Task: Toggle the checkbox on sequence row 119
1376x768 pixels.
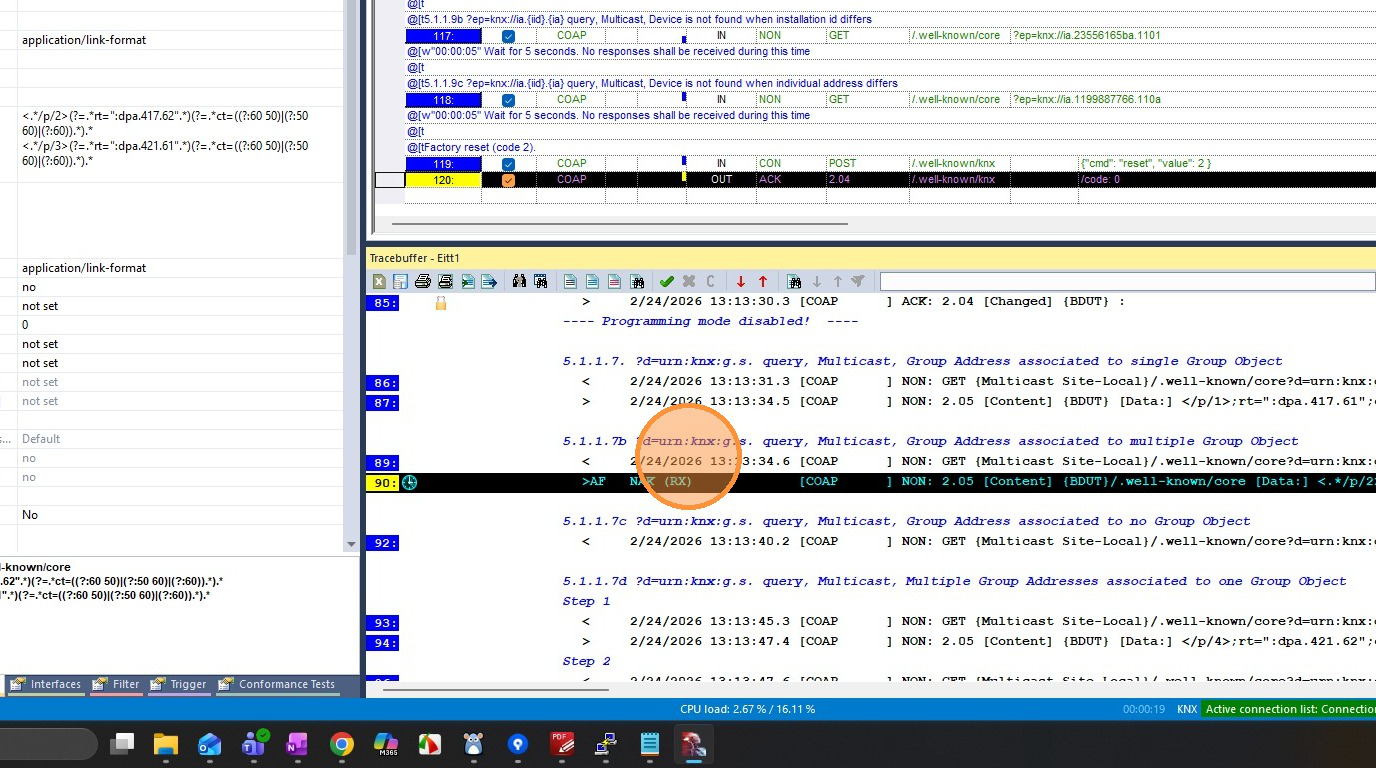Action: [x=508, y=164]
